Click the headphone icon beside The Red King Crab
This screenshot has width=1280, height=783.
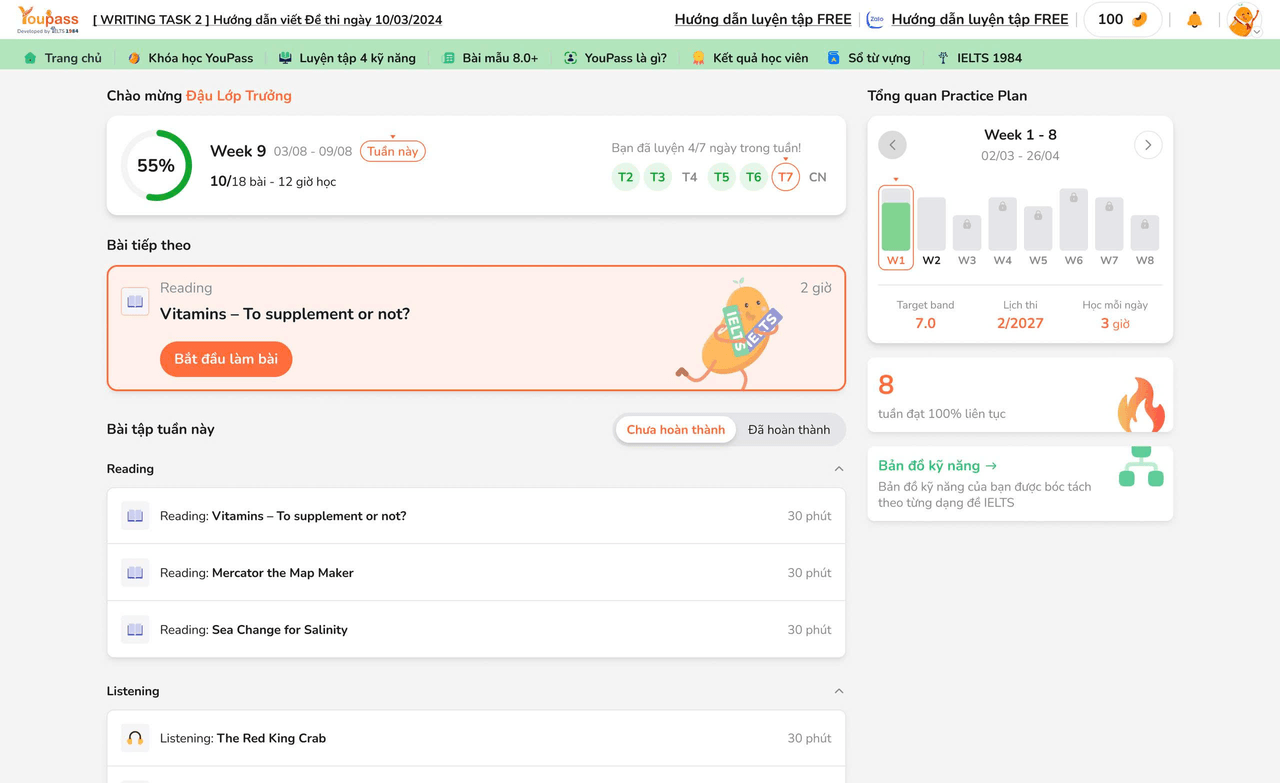tap(135, 738)
